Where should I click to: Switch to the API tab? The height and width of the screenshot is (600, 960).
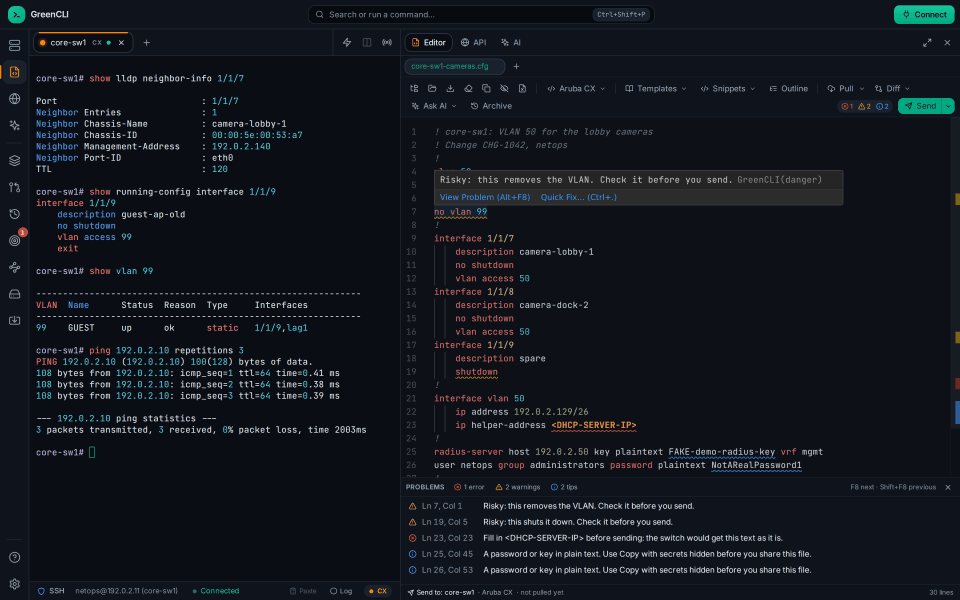[x=473, y=42]
